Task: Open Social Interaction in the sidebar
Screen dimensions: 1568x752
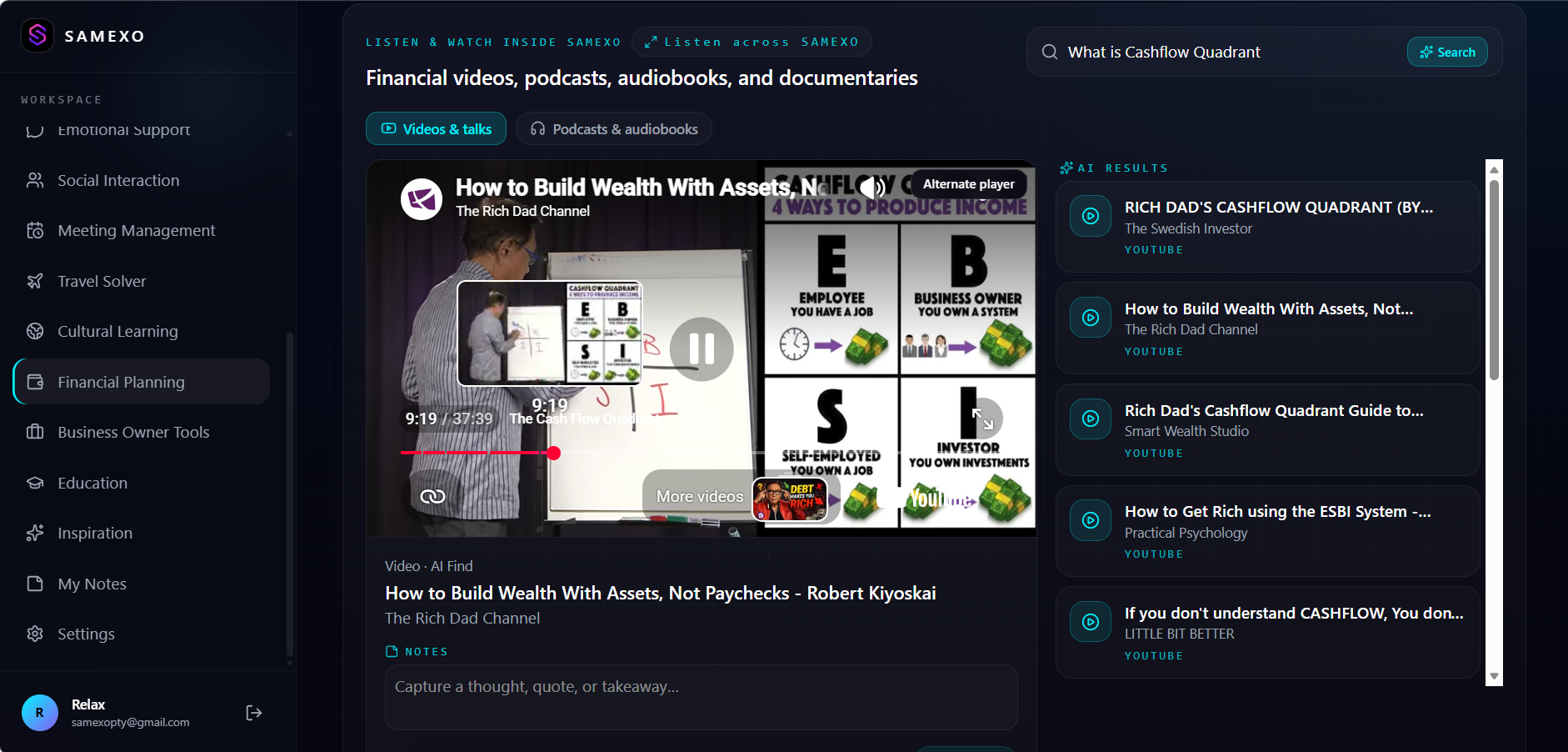Action: 142,180
